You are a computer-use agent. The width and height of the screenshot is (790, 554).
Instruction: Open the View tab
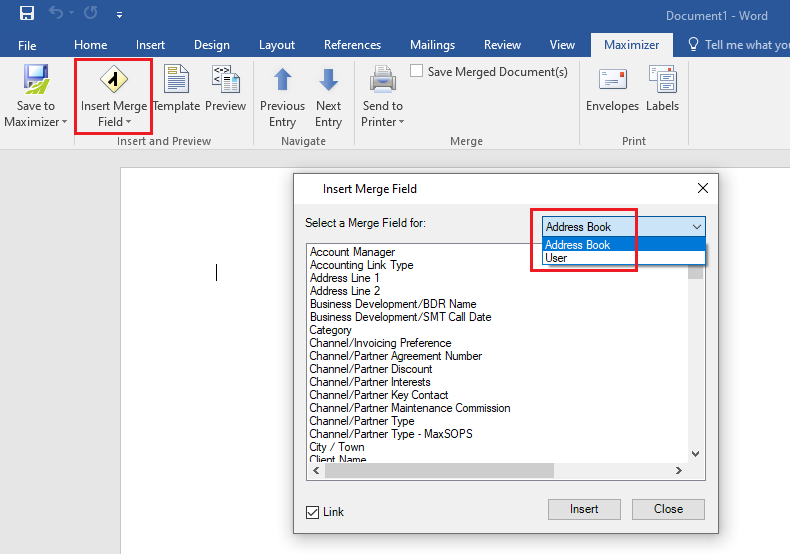[x=562, y=45]
